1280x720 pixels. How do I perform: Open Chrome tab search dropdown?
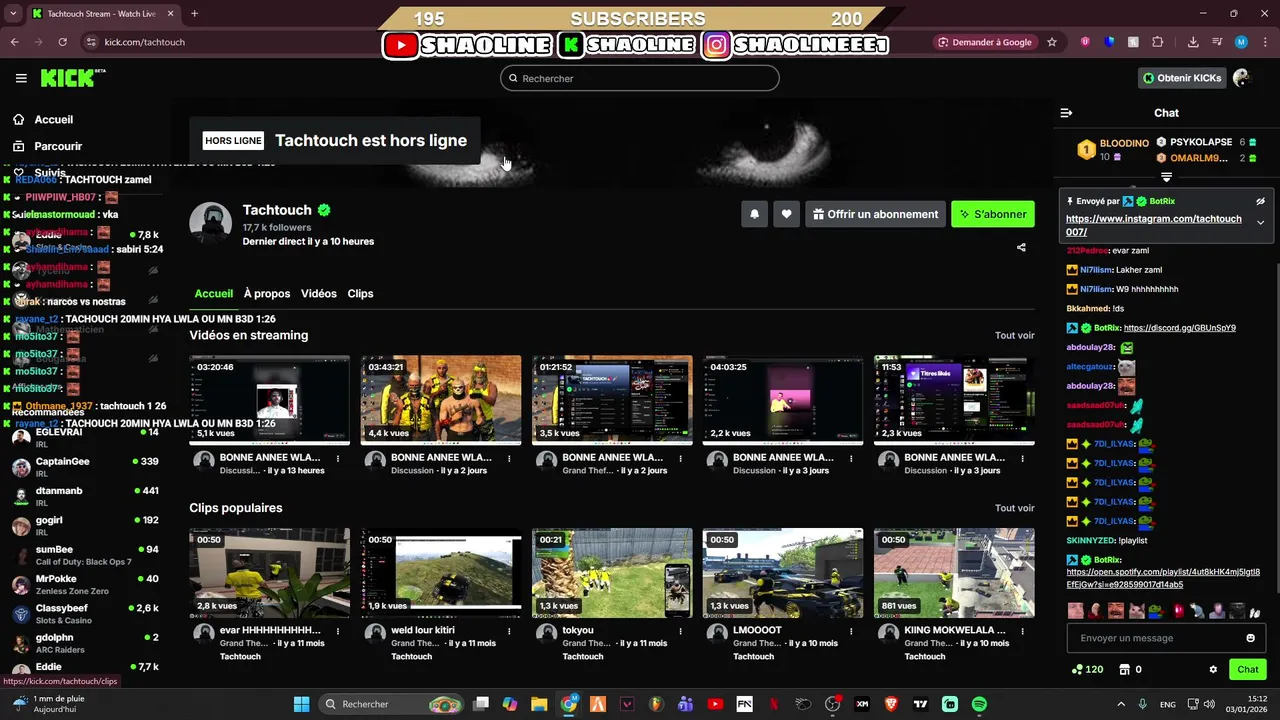[13, 14]
